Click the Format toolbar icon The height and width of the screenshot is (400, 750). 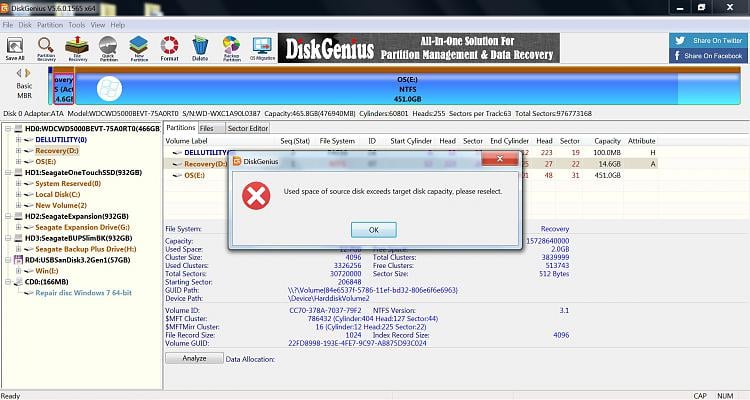tap(169, 49)
